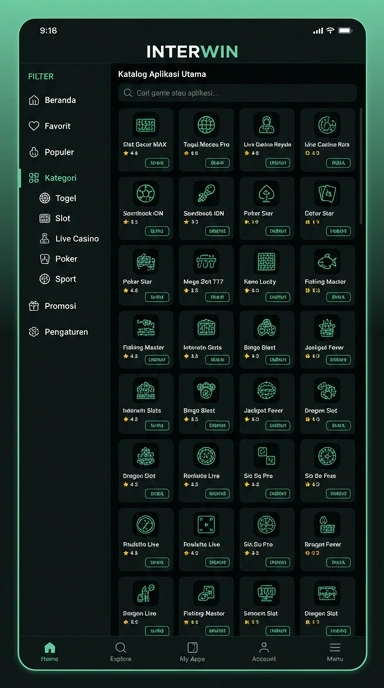Open the playing cards icon above Coter Star

click(327, 193)
